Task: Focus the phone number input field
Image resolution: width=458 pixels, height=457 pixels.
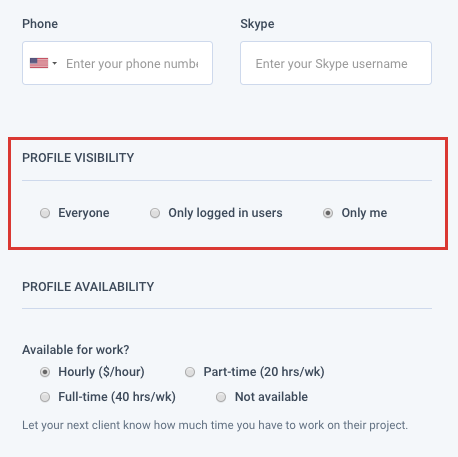Action: pos(132,63)
